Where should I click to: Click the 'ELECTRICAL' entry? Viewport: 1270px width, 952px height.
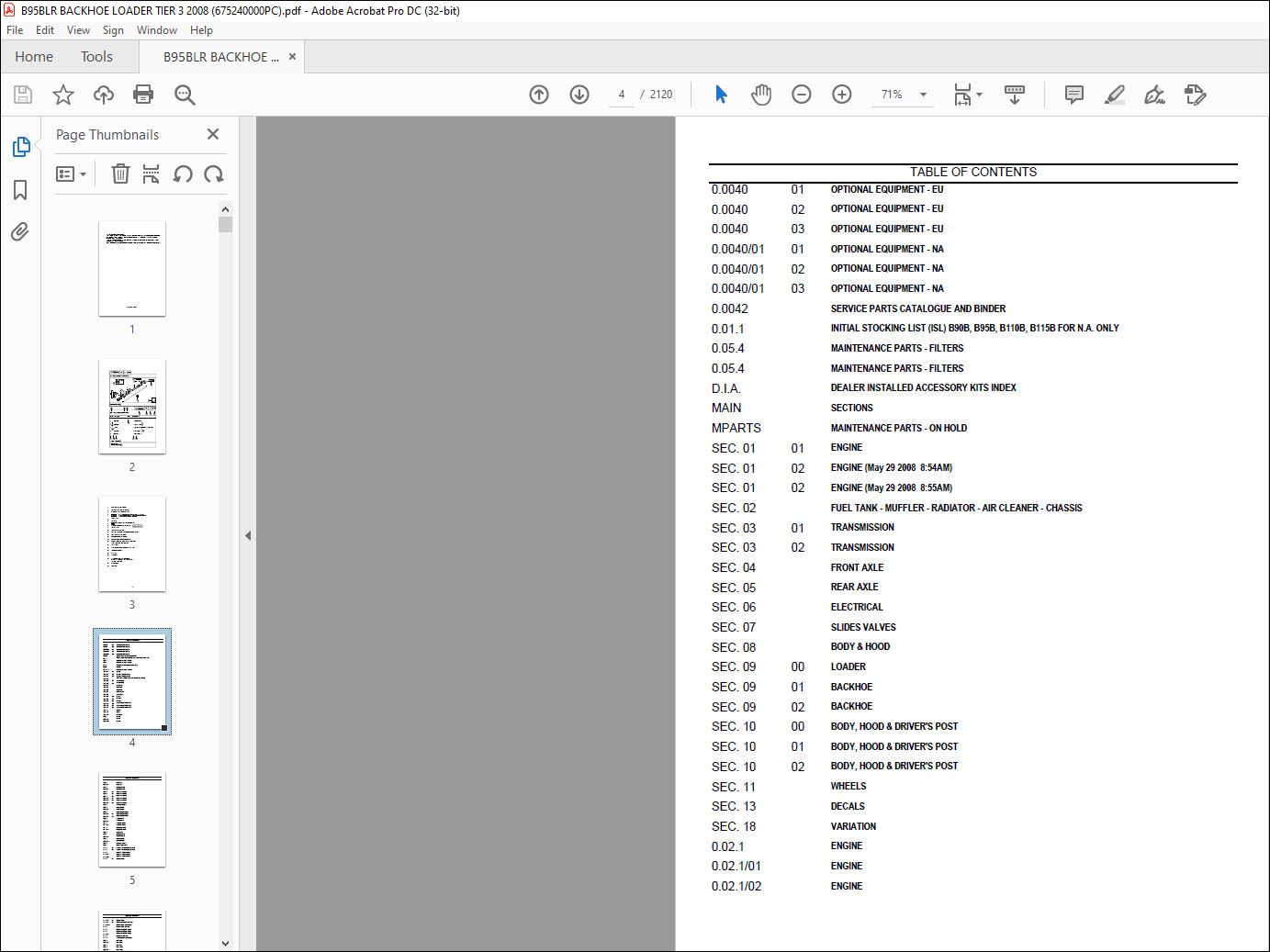pos(857,607)
